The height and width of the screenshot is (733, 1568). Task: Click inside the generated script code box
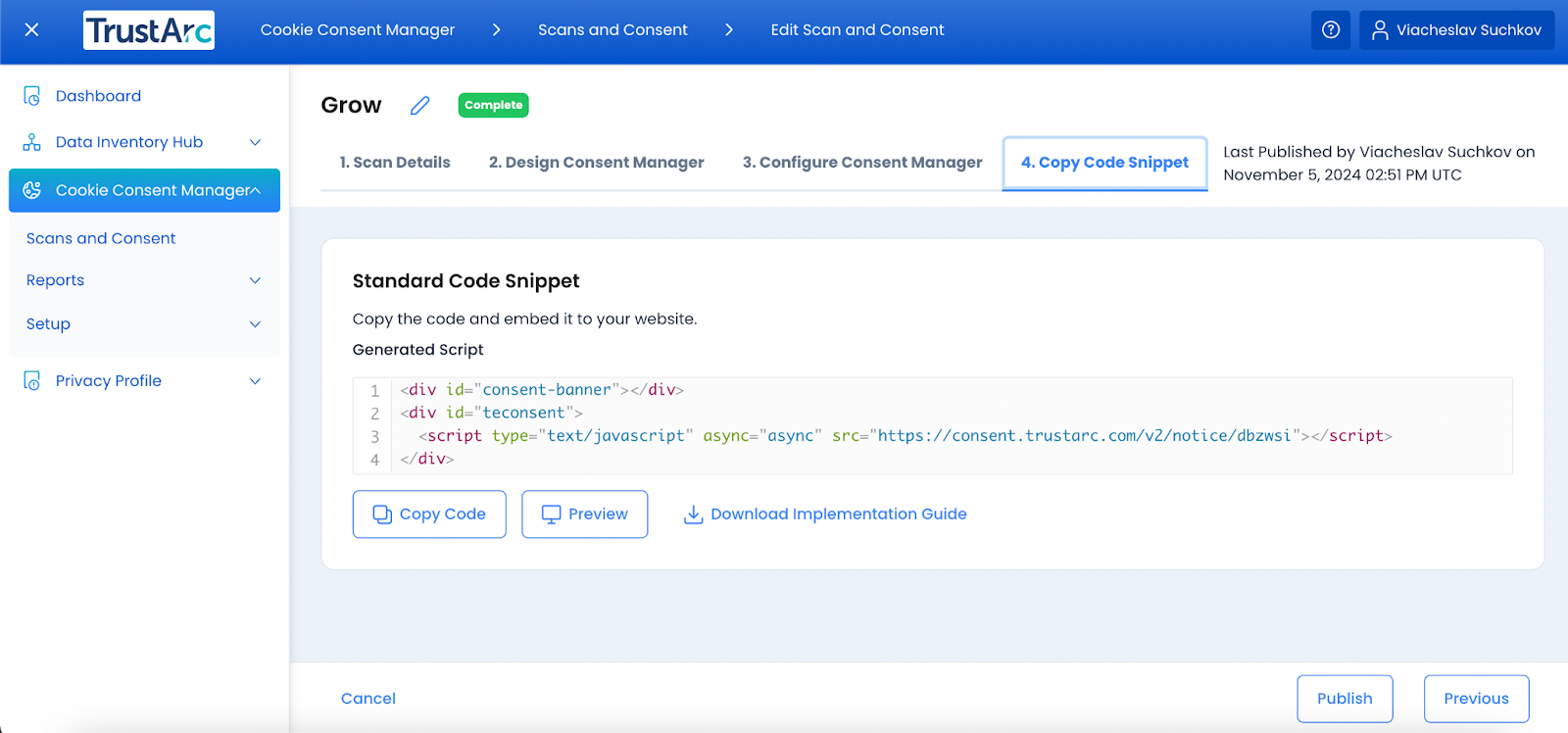931,425
